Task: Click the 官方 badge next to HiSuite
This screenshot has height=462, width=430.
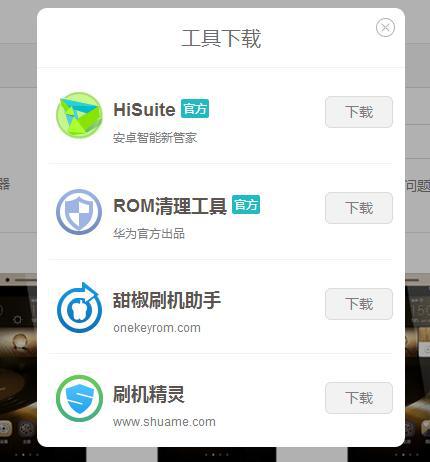Action: click(x=195, y=109)
